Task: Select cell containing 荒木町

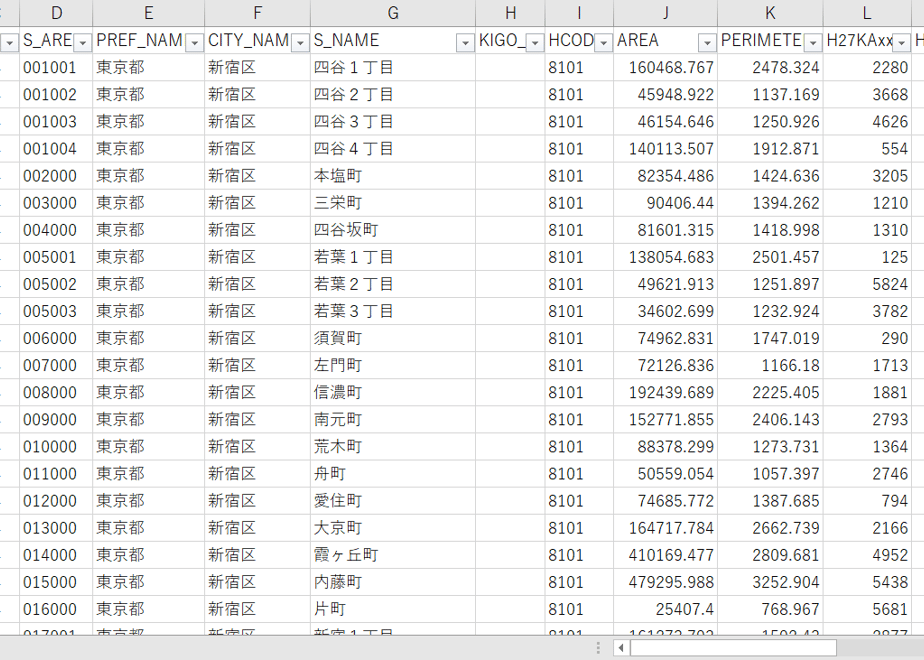Action: coord(393,447)
